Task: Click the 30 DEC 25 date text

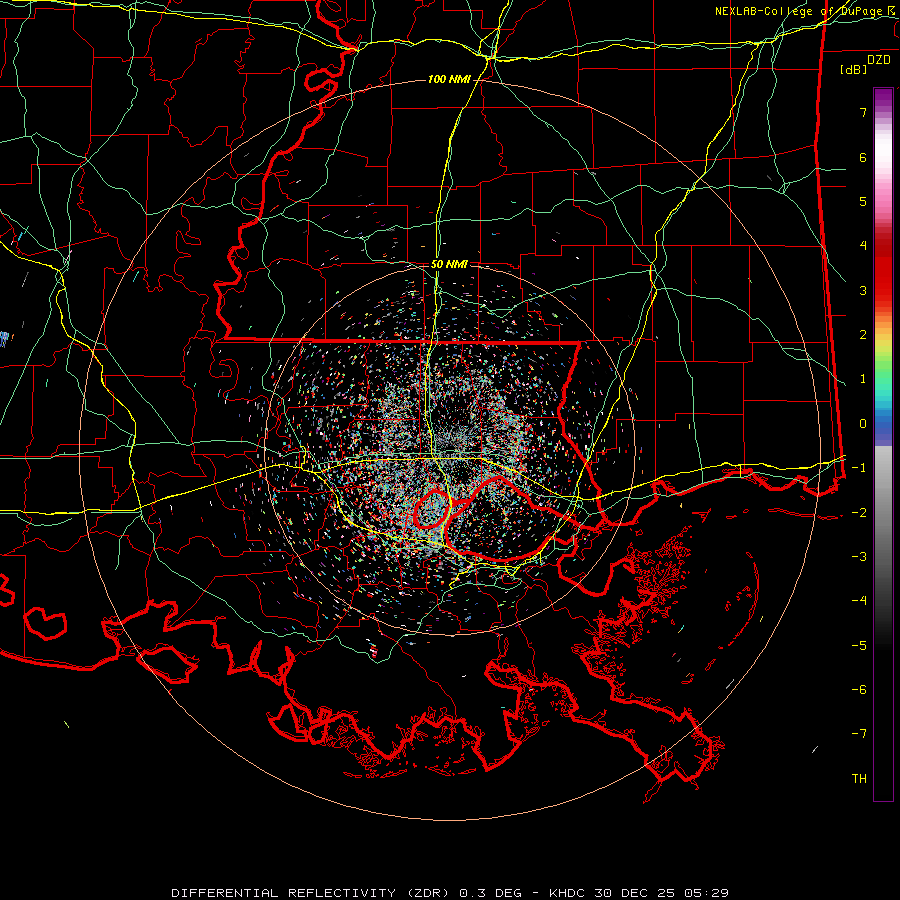Action: pos(634,893)
